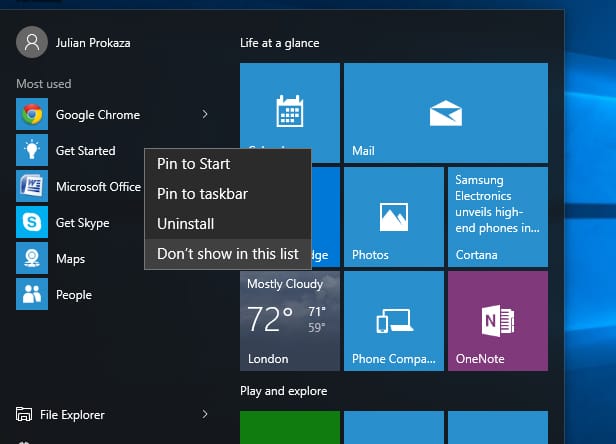Open the Photos tile

coord(394,217)
